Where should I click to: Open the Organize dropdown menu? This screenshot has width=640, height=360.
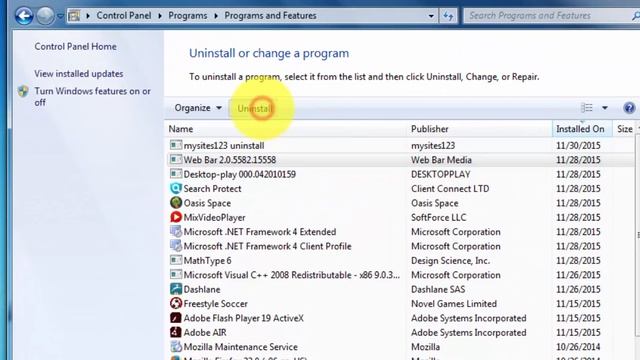[198, 108]
